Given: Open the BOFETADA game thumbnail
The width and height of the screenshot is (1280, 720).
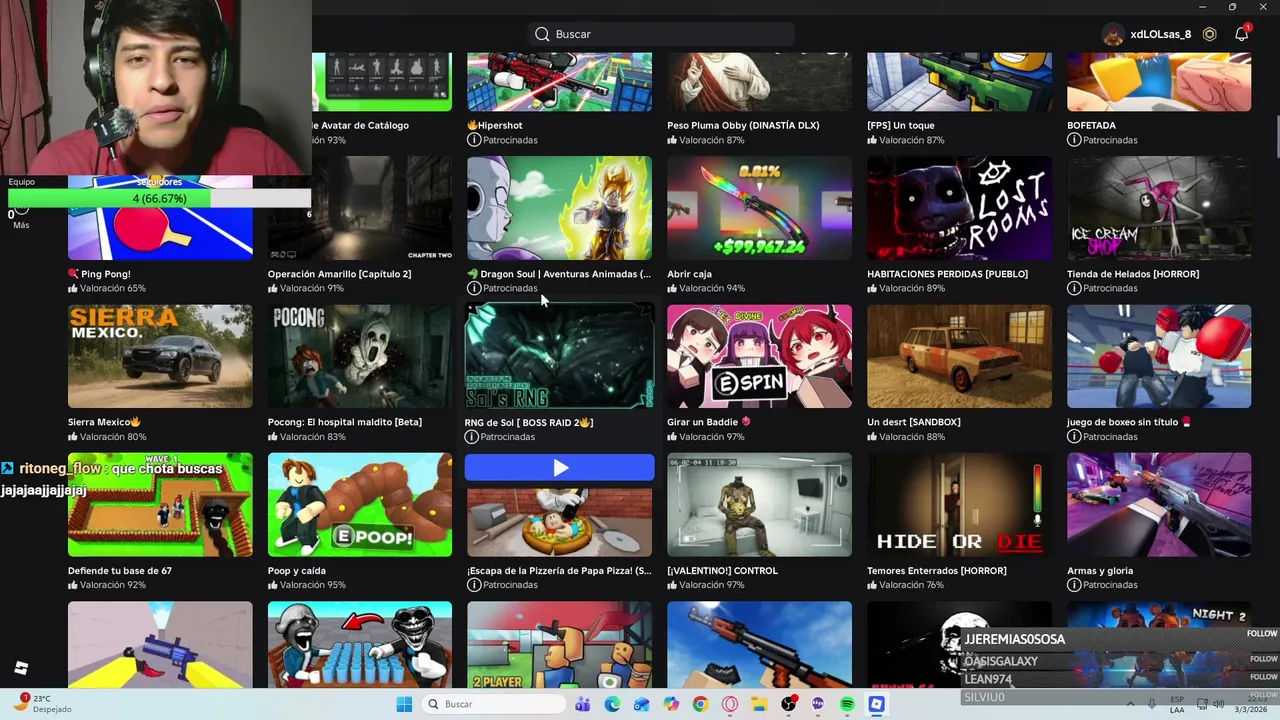Looking at the screenshot, I should tap(1159, 82).
